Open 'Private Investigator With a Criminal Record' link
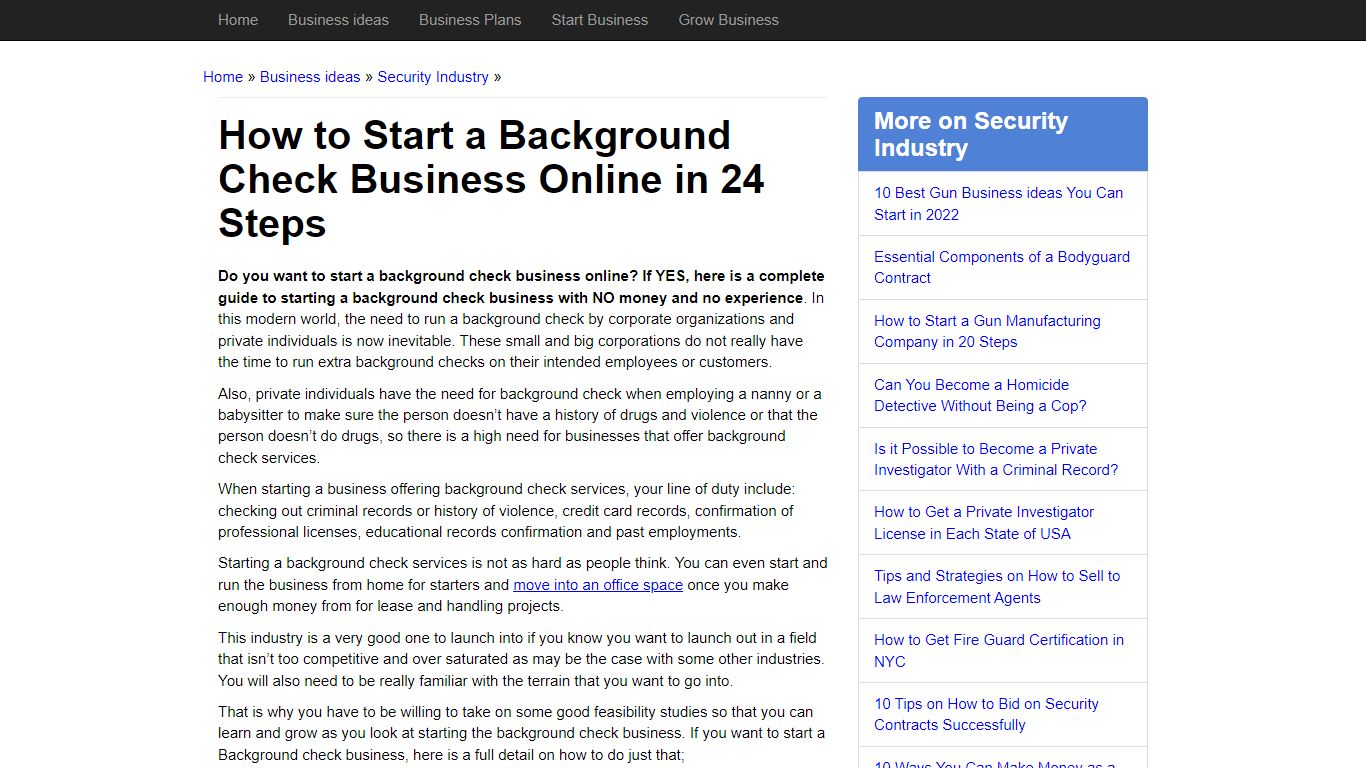1366x768 pixels. [x=996, y=459]
